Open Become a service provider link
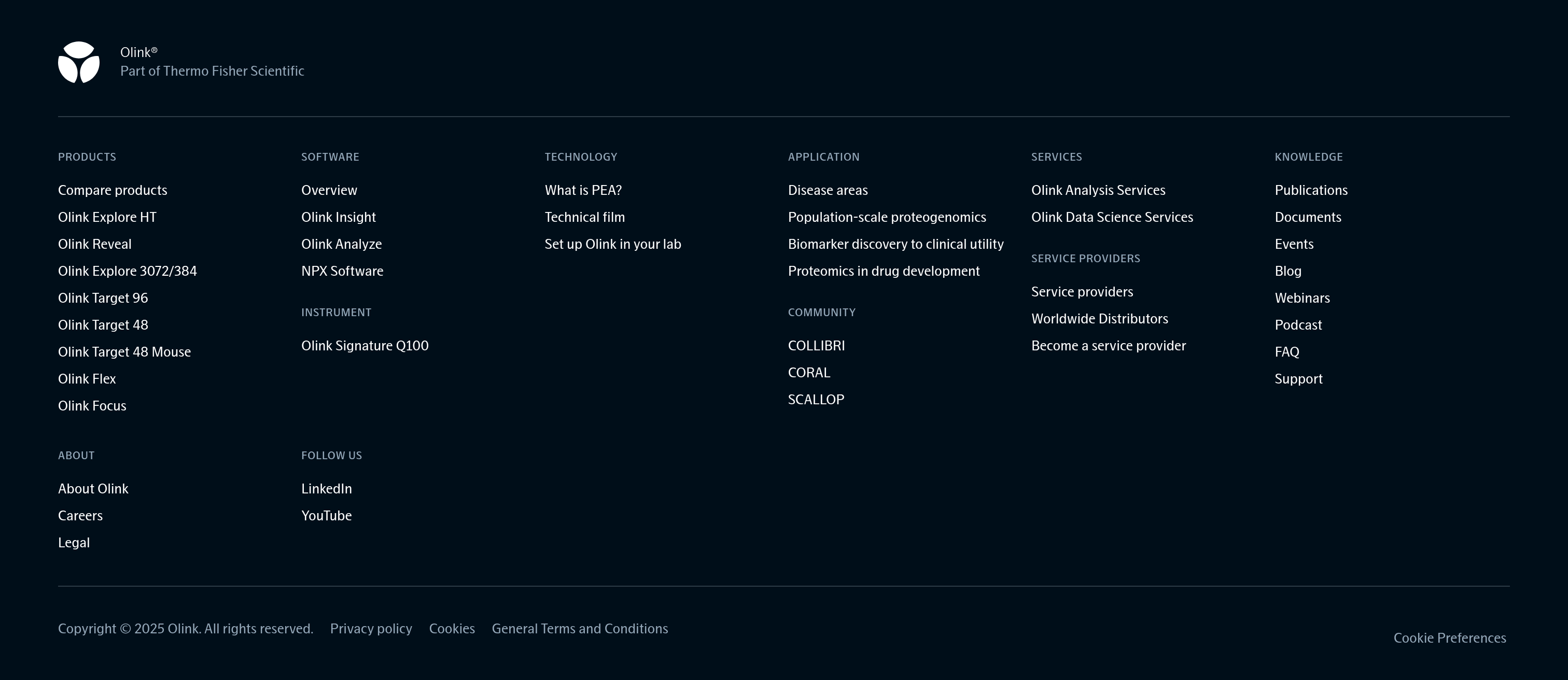 coord(1109,346)
